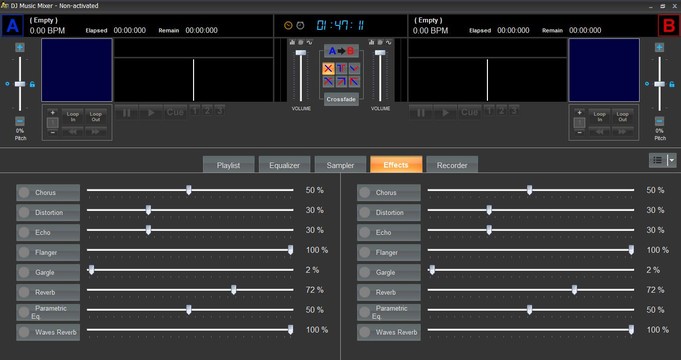
Task: Click the round middle icon above deck B volume
Action: tap(380, 42)
